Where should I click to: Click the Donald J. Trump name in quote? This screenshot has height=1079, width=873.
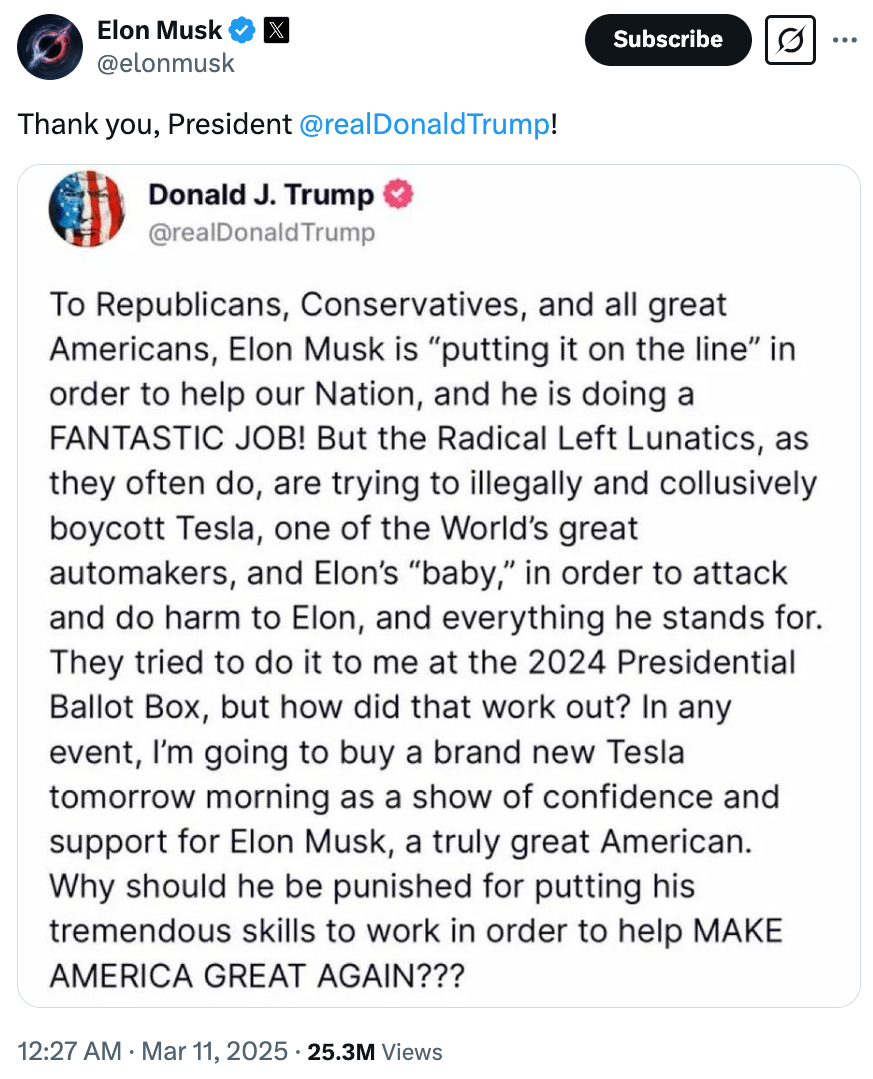click(x=261, y=195)
